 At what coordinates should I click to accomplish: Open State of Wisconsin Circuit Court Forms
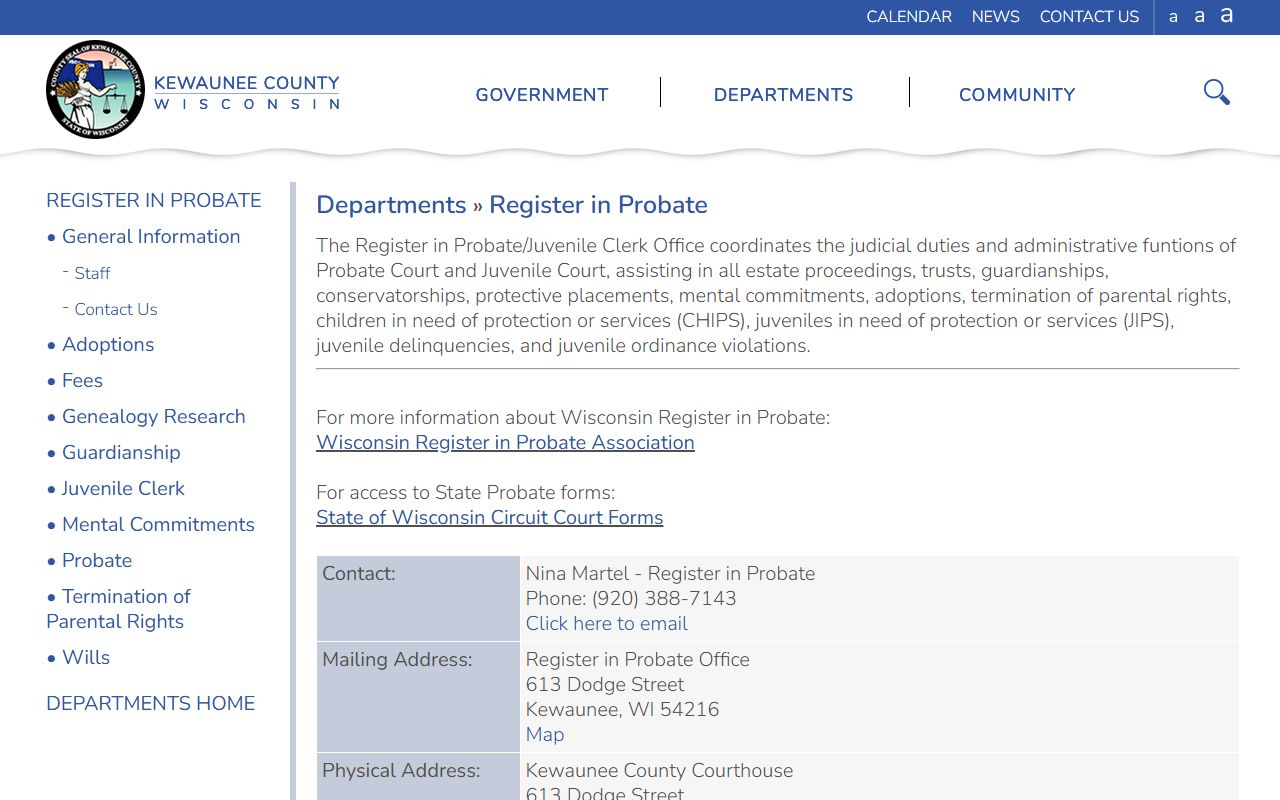(490, 518)
